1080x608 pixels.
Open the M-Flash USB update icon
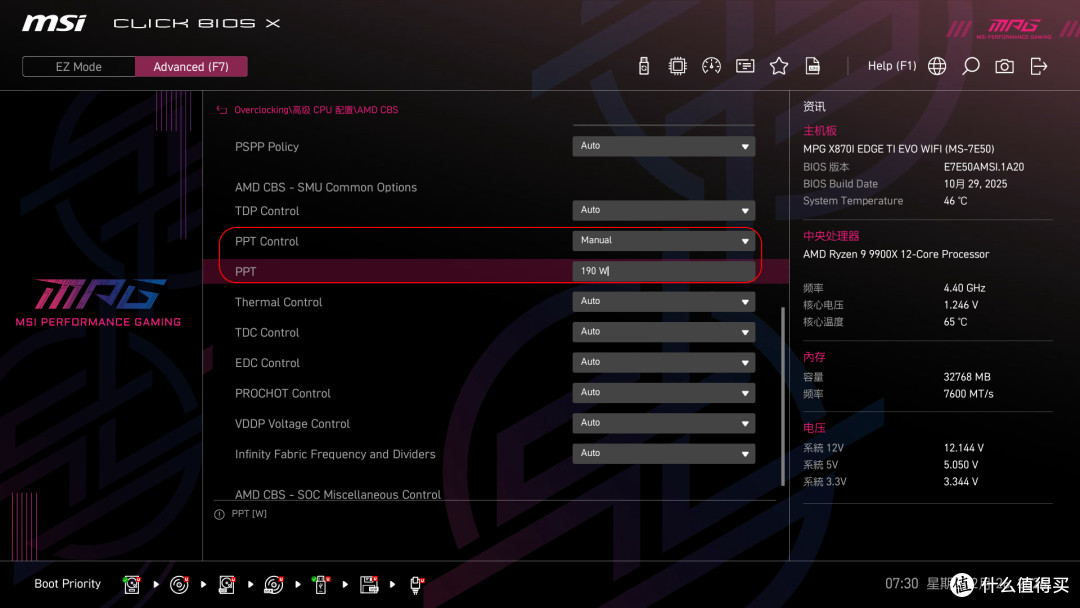[x=644, y=66]
